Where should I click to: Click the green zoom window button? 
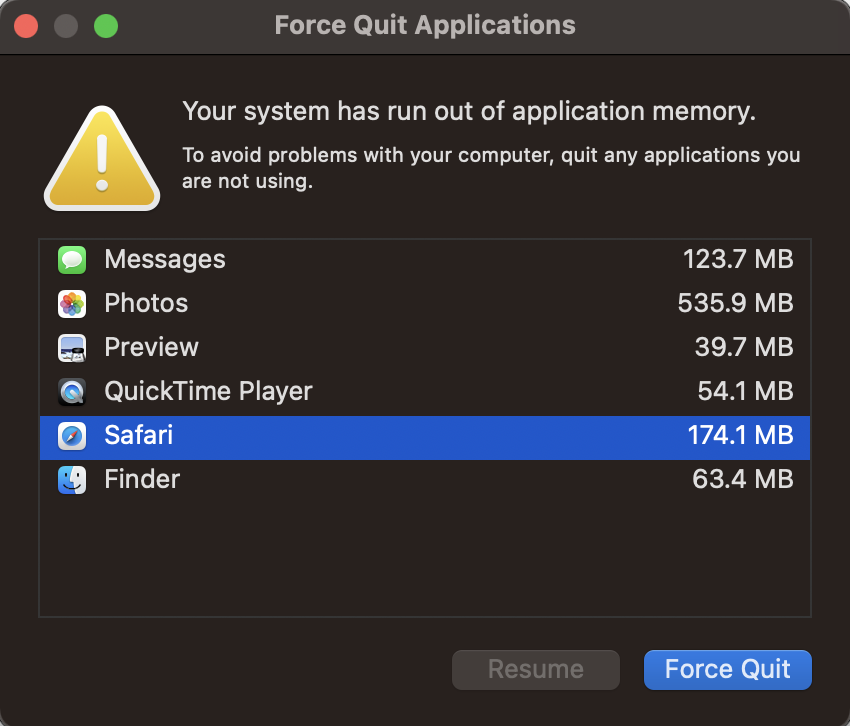point(106,26)
